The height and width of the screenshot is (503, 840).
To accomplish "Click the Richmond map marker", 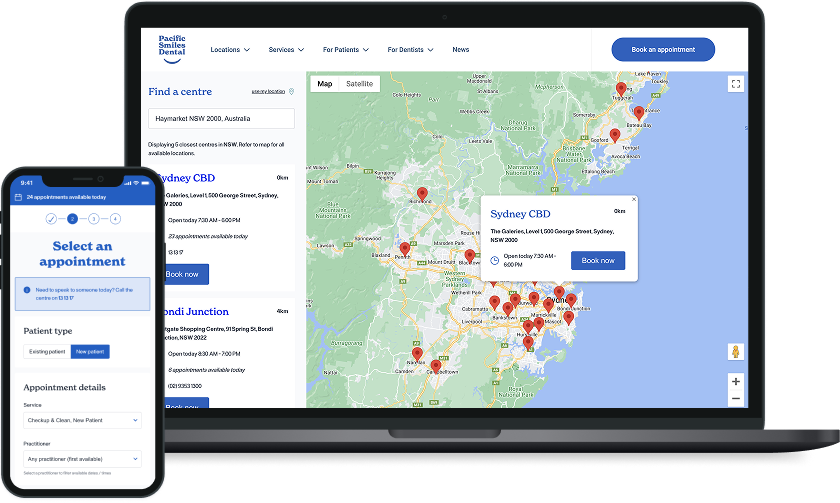I will [x=422, y=194].
